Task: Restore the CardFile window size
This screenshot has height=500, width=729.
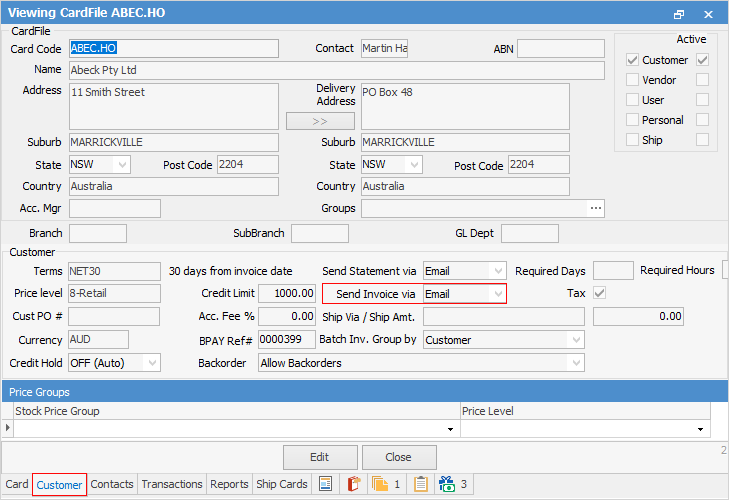Action: (x=679, y=14)
